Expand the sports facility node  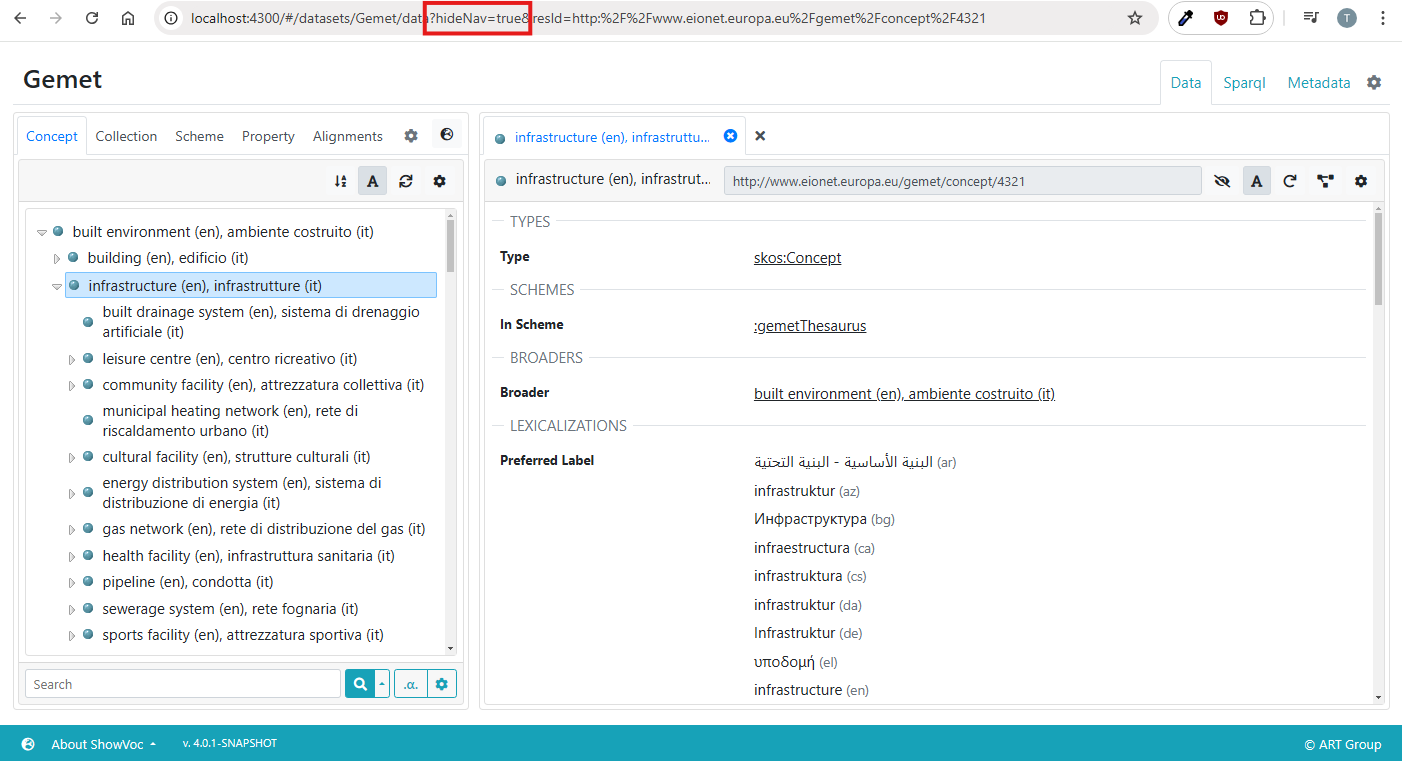click(72, 635)
